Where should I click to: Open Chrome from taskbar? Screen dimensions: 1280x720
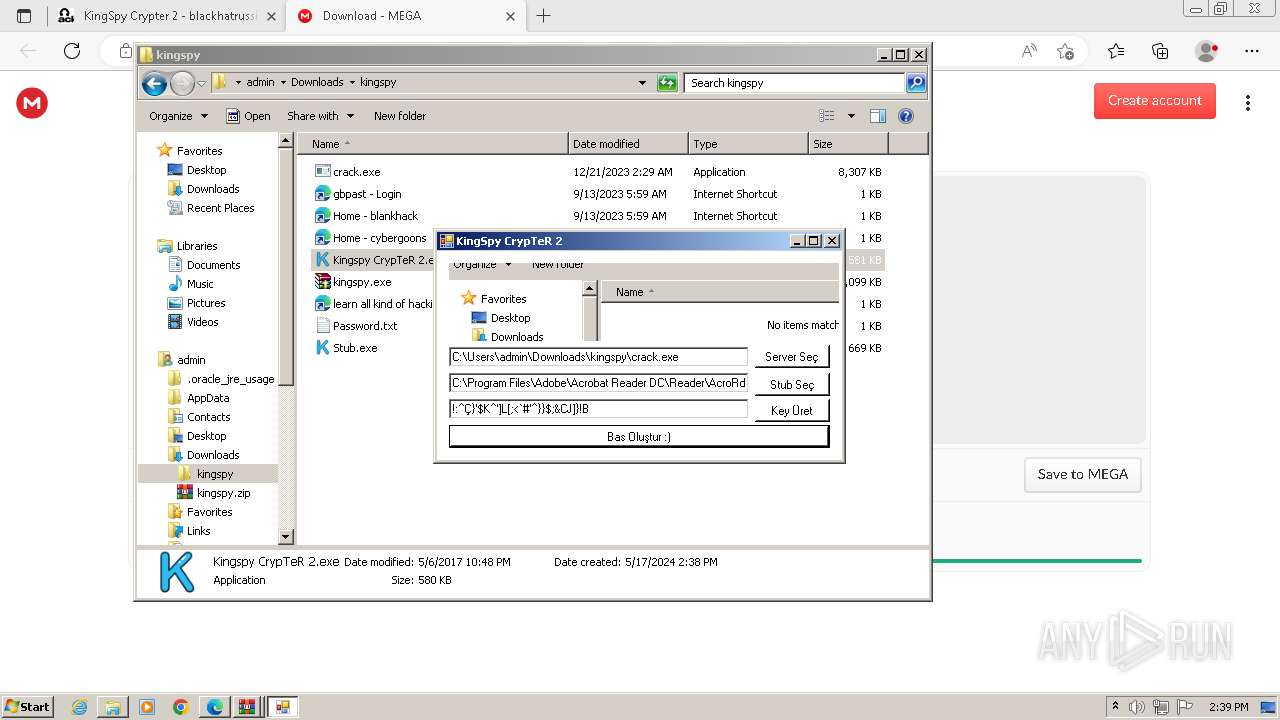tap(181, 707)
